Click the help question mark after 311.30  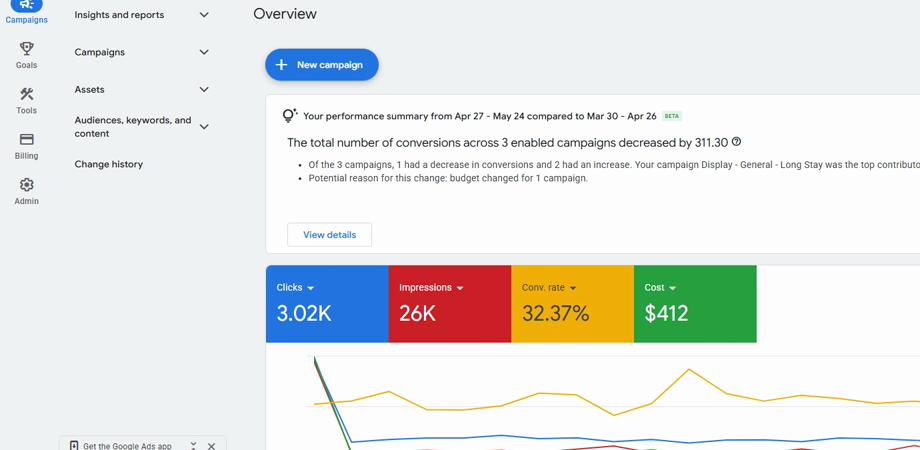coord(737,142)
